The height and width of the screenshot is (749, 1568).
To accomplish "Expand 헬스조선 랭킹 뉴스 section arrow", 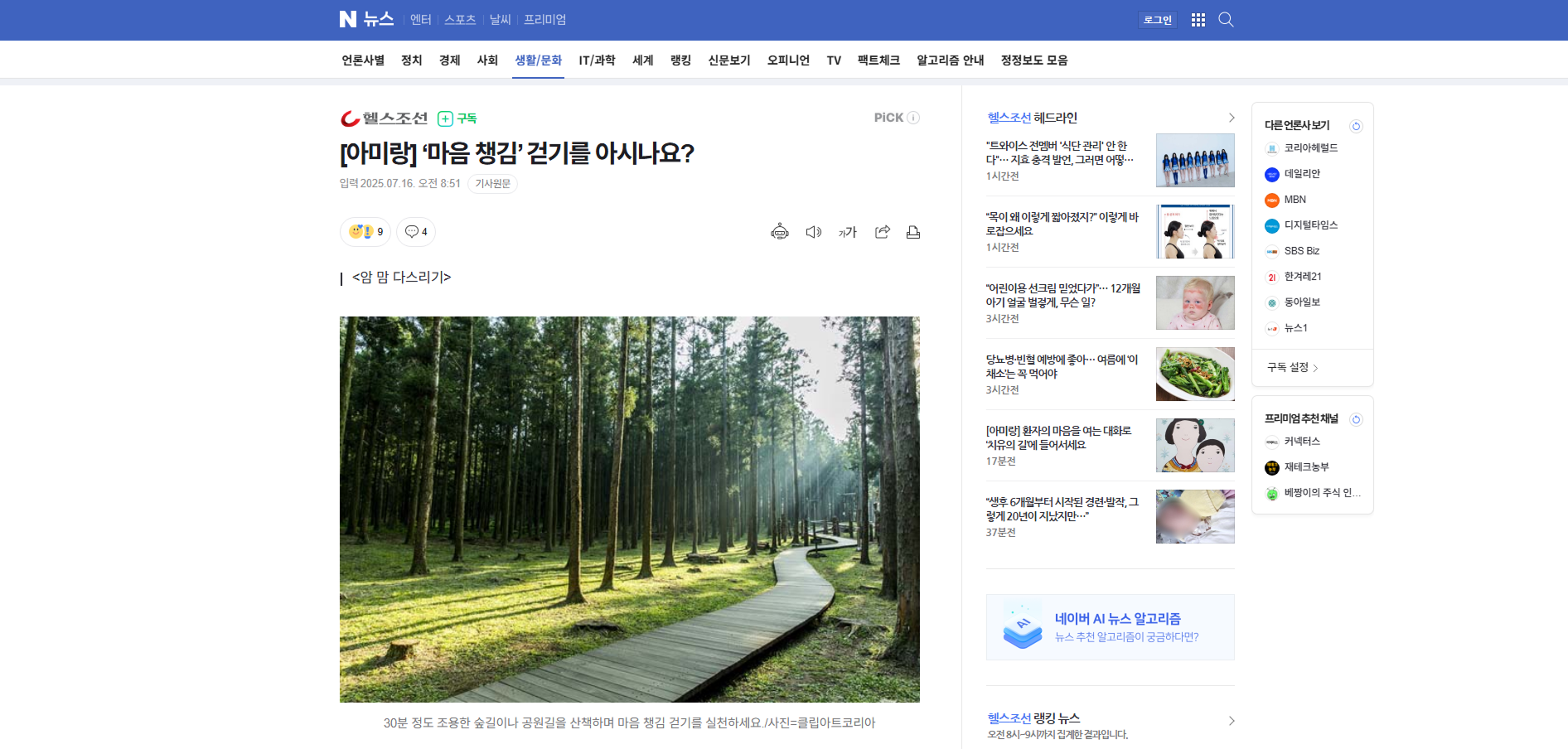I will pyautogui.click(x=1231, y=721).
